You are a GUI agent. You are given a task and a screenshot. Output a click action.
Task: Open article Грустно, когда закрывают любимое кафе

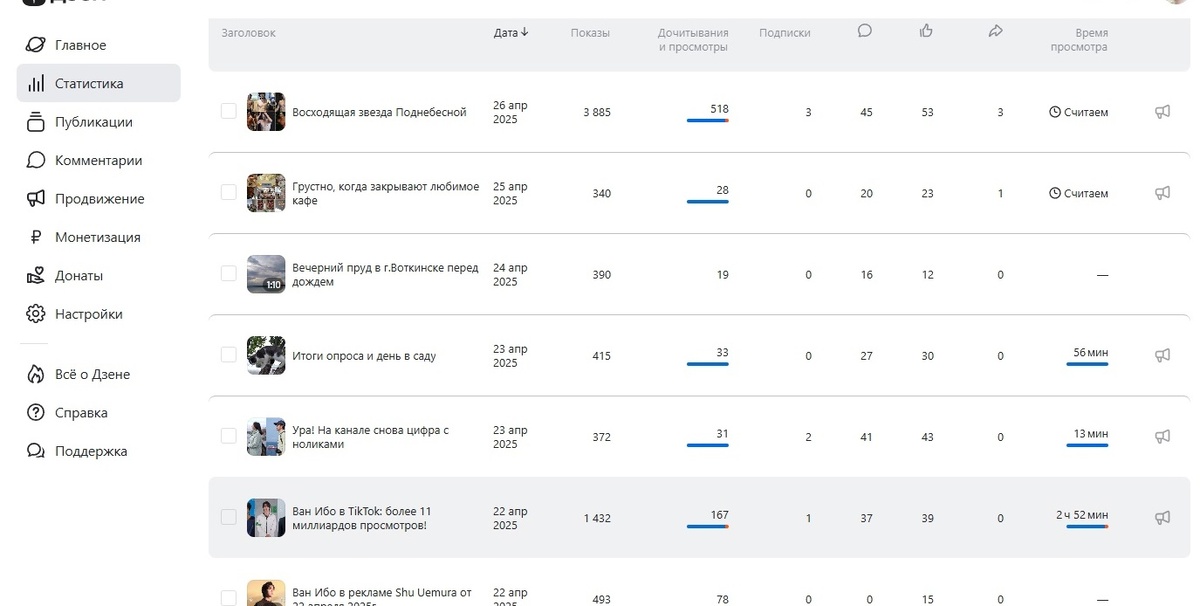pos(385,193)
